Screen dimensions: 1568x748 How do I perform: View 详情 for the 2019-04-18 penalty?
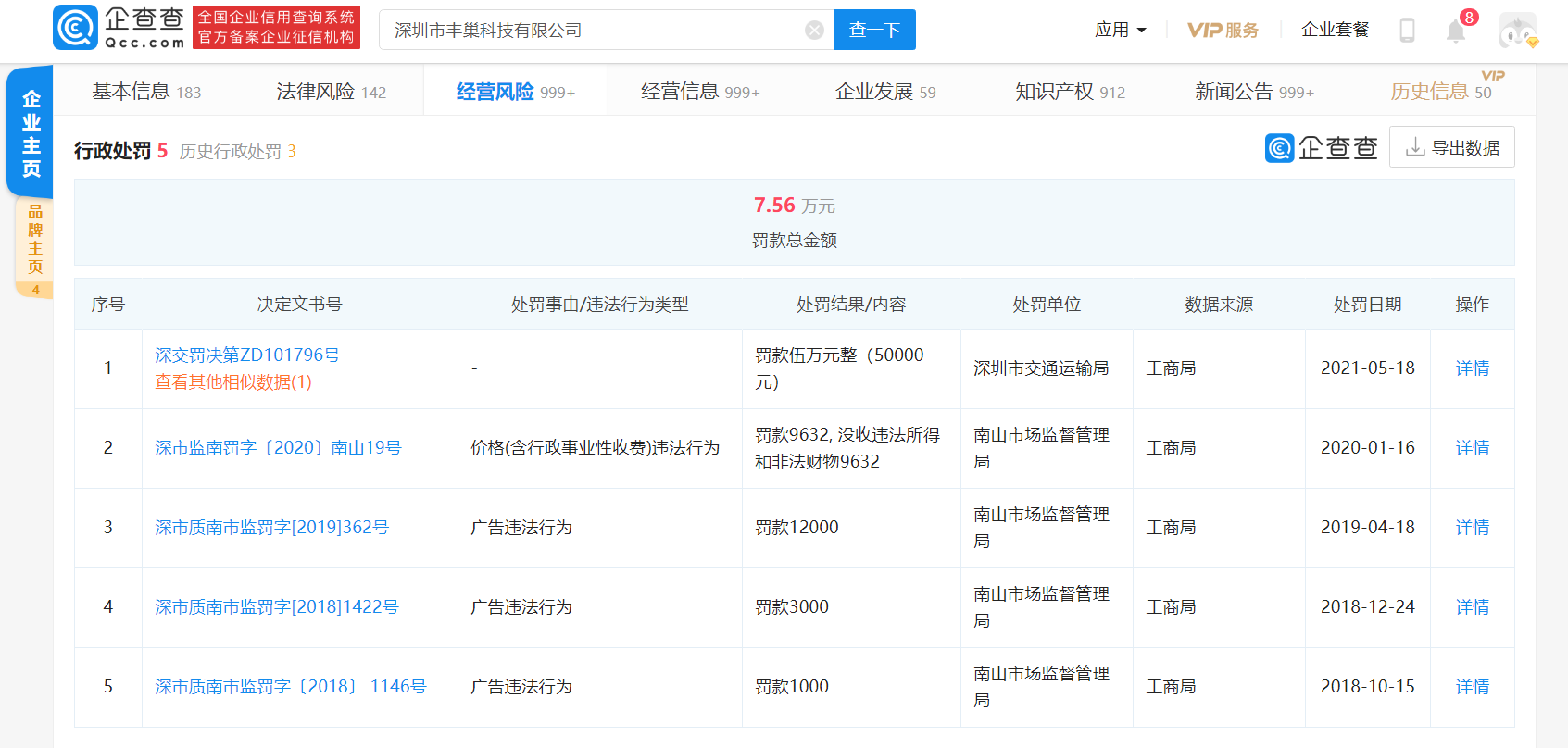[1472, 528]
